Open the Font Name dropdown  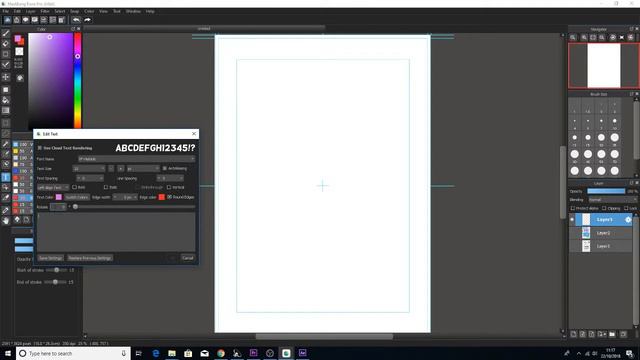click(x=136, y=159)
